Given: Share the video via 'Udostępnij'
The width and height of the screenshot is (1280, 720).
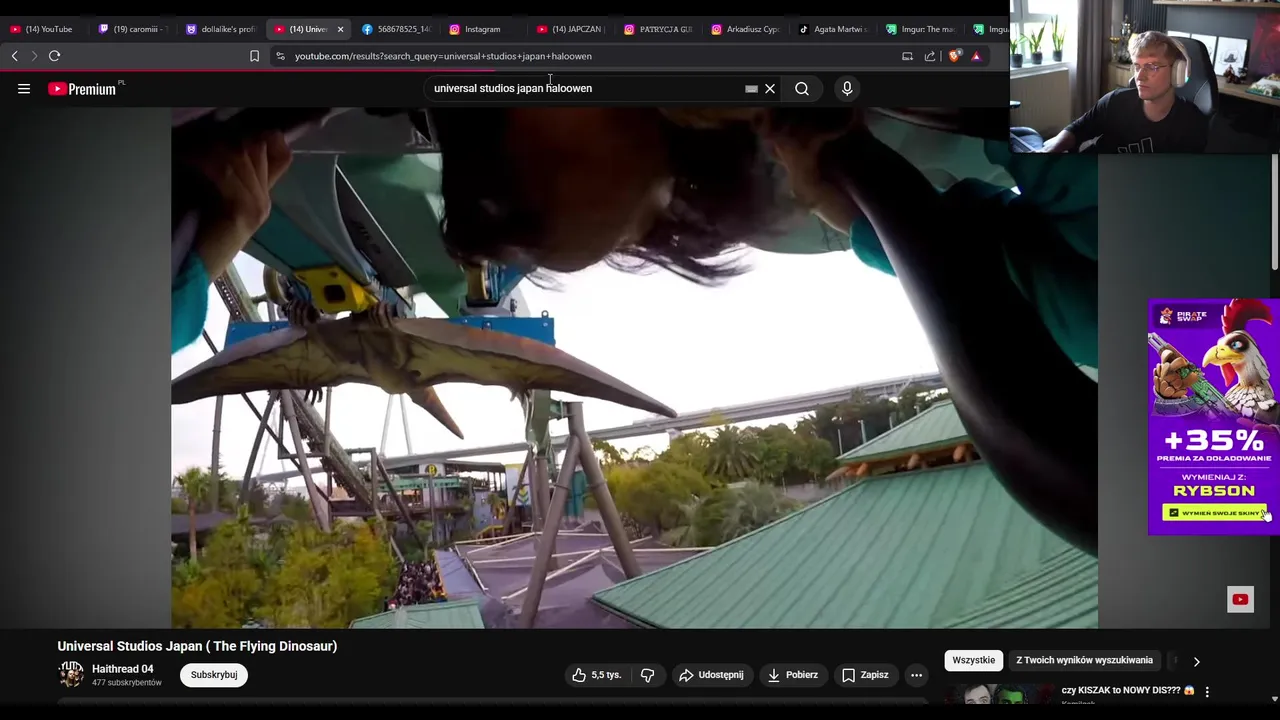Looking at the screenshot, I should pos(711,675).
